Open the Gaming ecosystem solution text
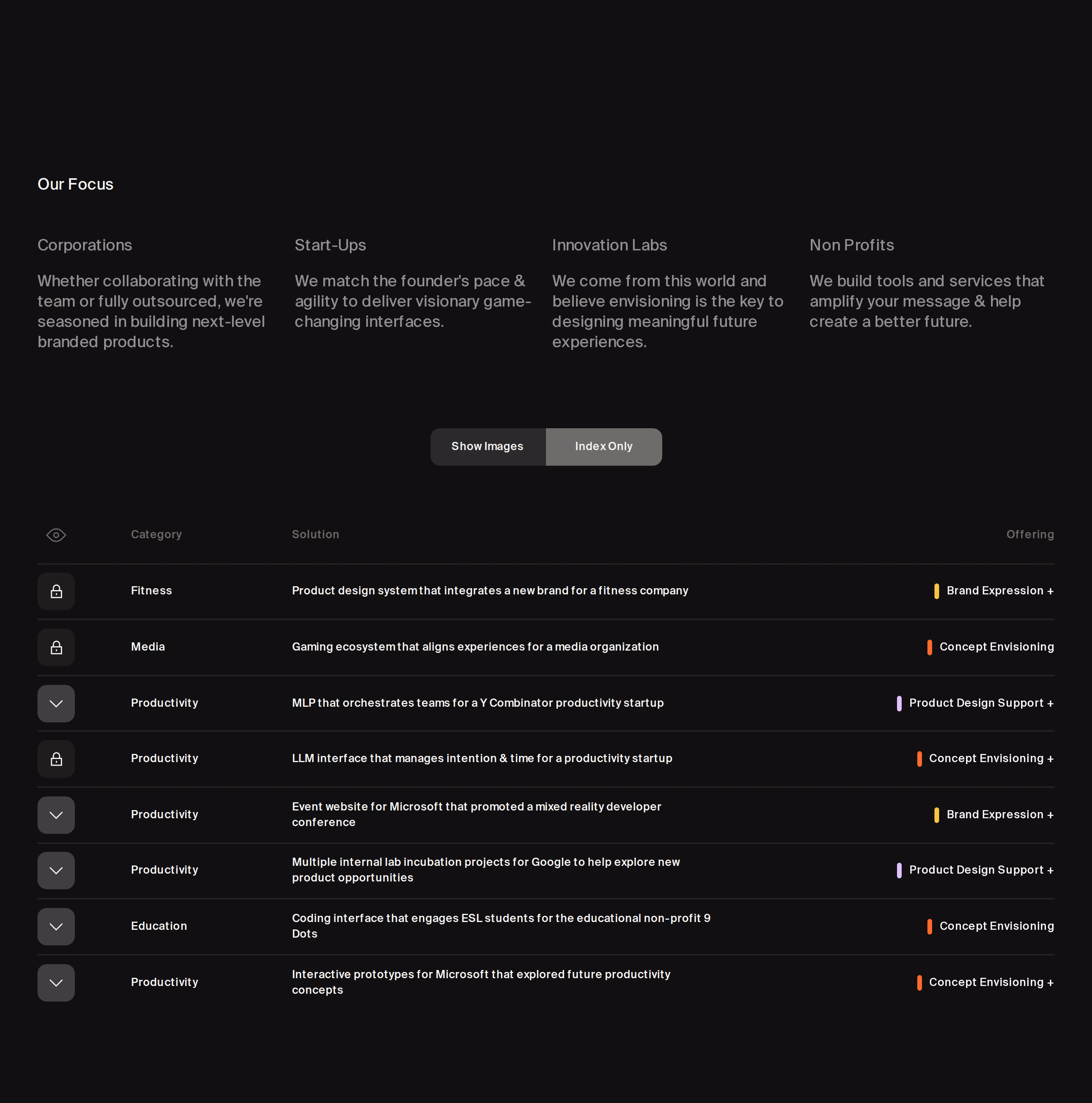Viewport: 1092px width, 1103px height. (x=475, y=647)
